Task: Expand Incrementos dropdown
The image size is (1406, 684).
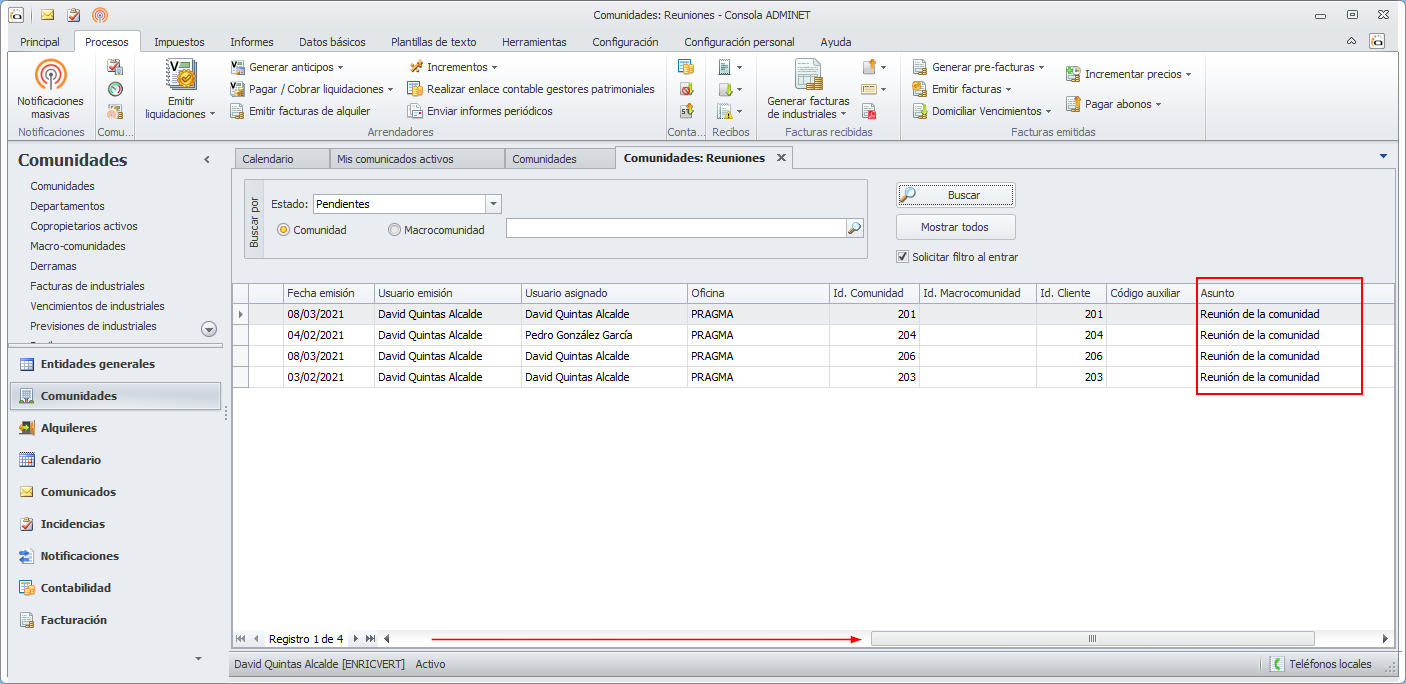Action: click(494, 67)
